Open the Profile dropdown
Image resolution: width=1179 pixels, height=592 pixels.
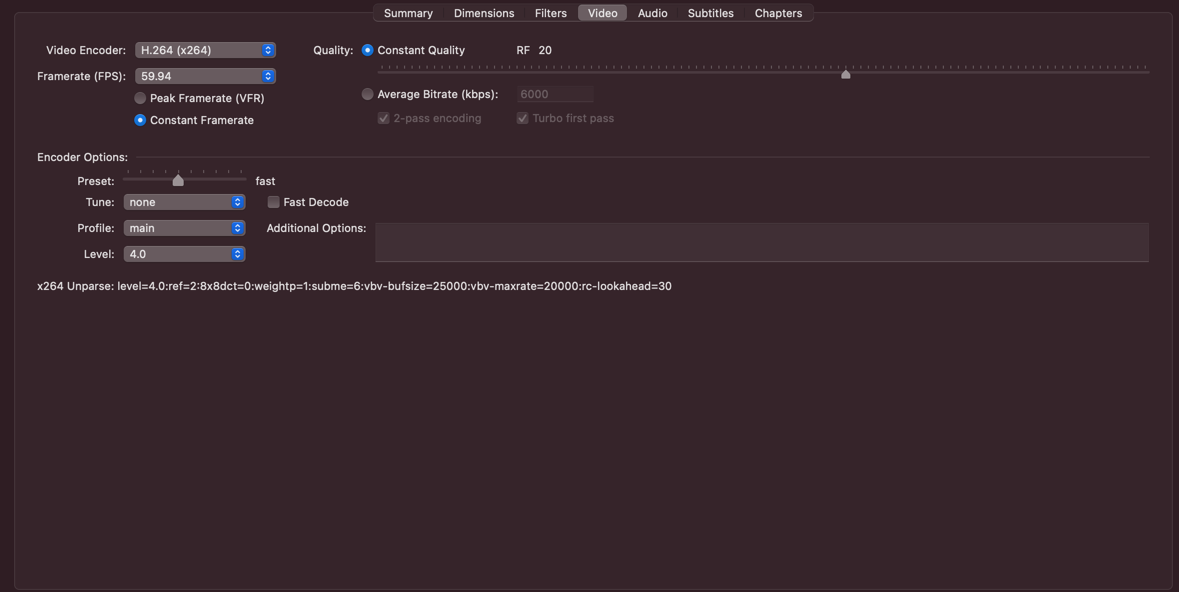[x=184, y=227]
